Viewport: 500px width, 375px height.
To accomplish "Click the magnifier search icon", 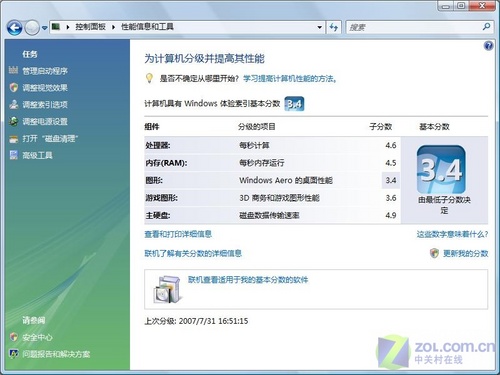I will pos(487,26).
